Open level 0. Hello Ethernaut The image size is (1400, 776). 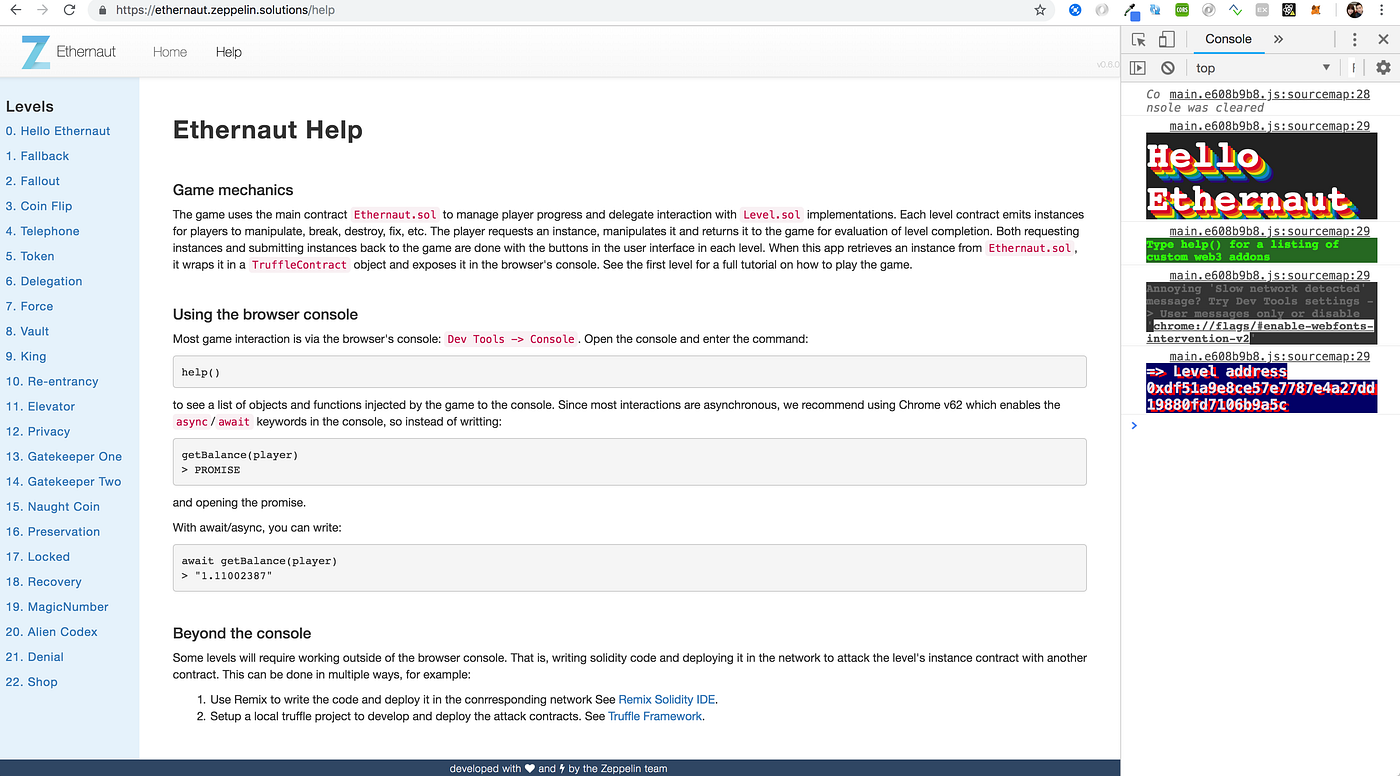point(58,131)
